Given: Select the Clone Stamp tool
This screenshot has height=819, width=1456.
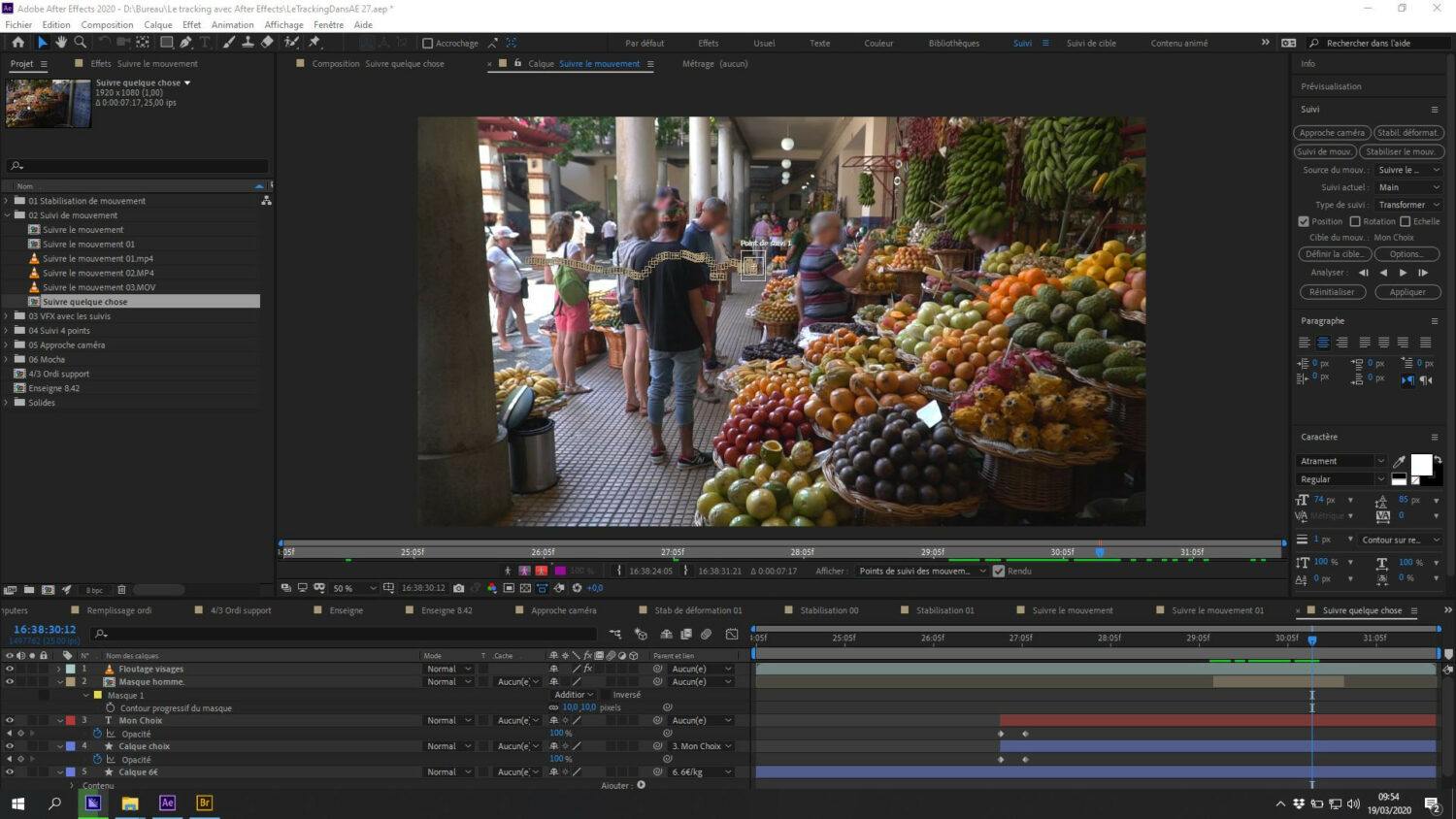Looking at the screenshot, I should [x=248, y=43].
